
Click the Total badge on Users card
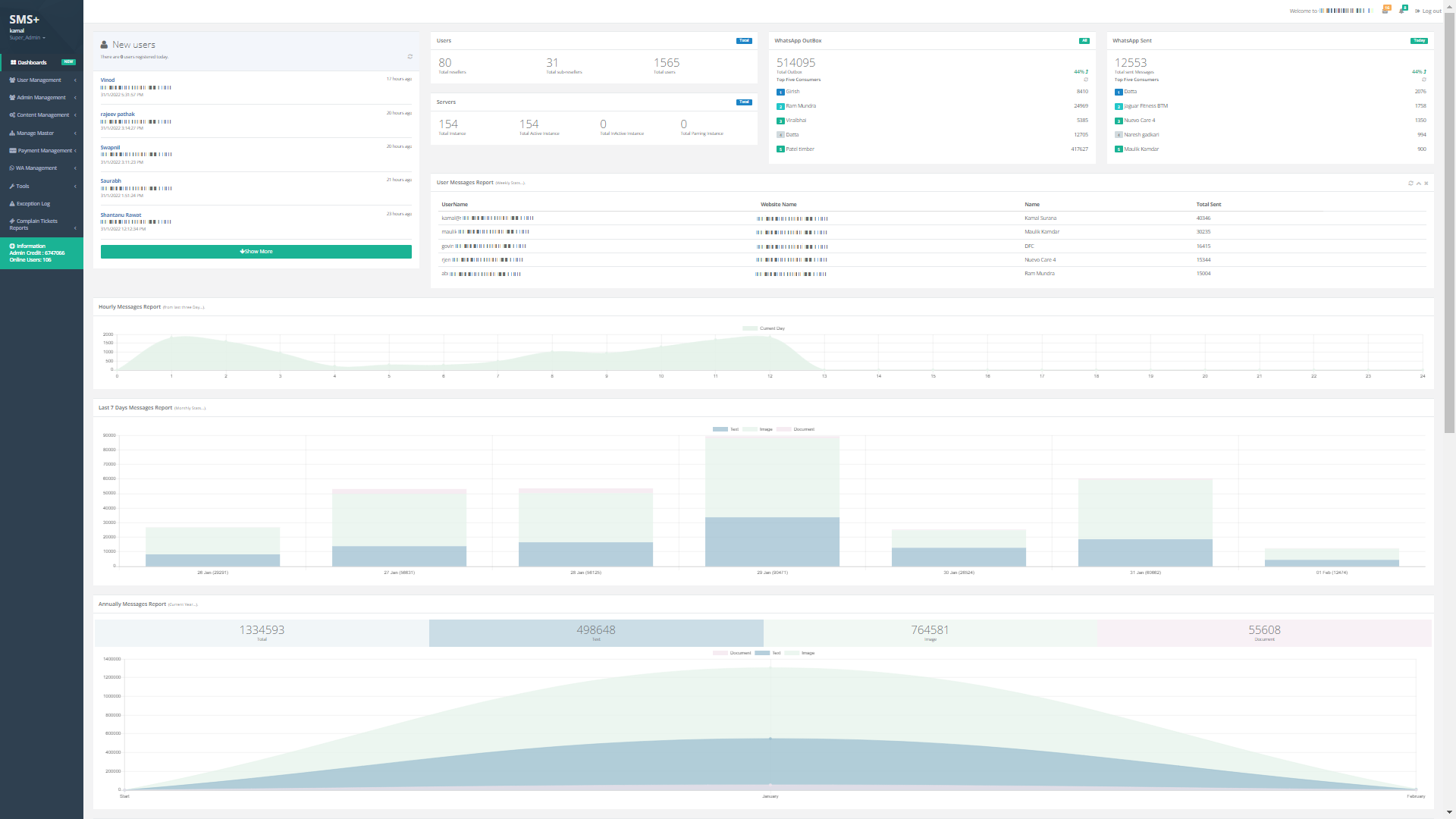click(744, 41)
